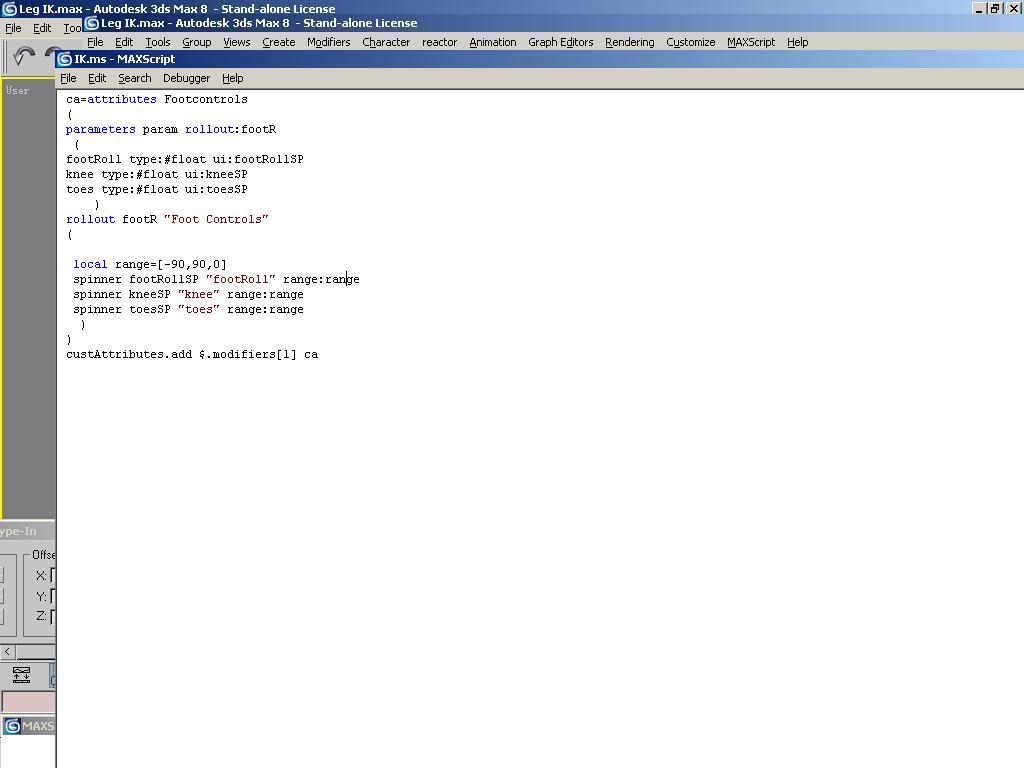Viewport: 1024px width, 768px height.
Task: Click the left scroll arrow below the Type-In panel
Action: pos(7,651)
